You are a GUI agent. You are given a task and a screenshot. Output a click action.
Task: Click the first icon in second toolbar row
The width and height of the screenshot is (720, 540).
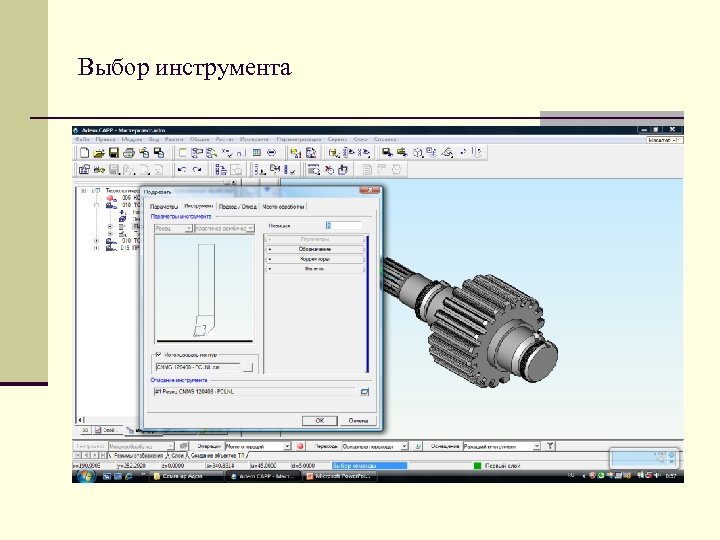point(84,170)
